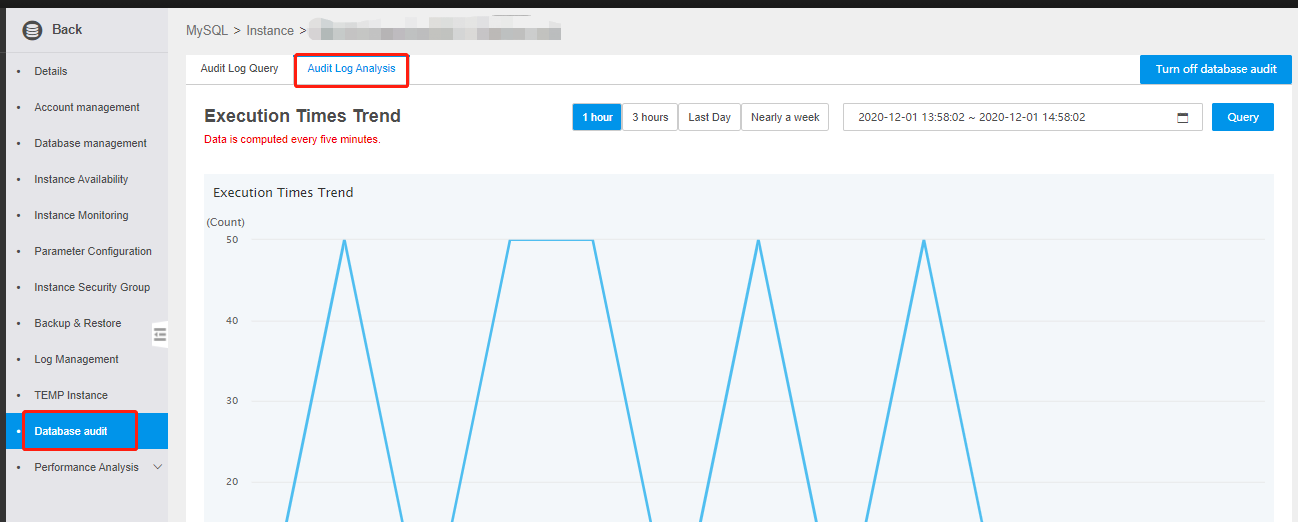This screenshot has width=1298, height=522.
Task: Switch to the Audit Log Analysis tab
Action: 351,69
